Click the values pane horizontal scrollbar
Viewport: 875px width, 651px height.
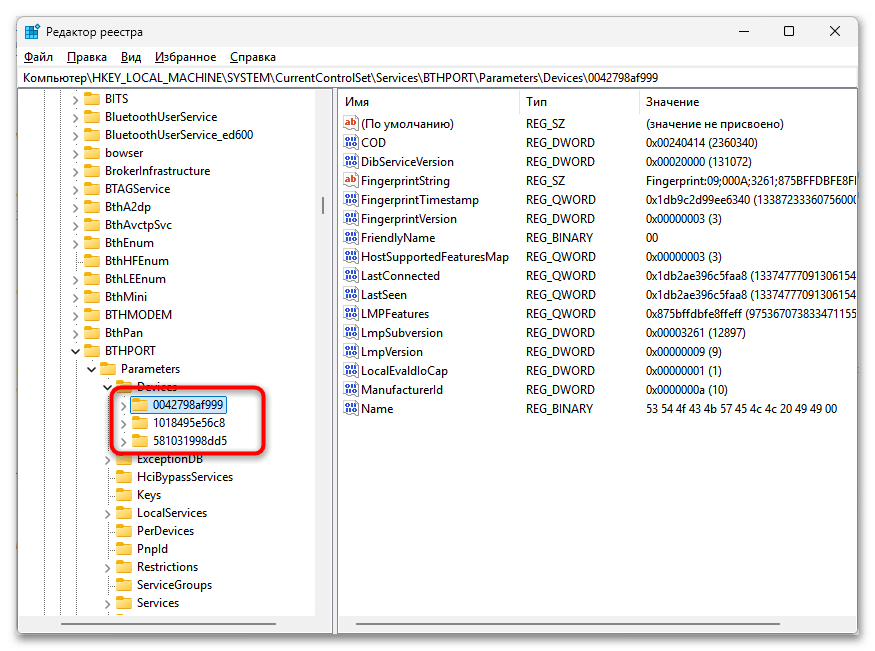pos(568,624)
